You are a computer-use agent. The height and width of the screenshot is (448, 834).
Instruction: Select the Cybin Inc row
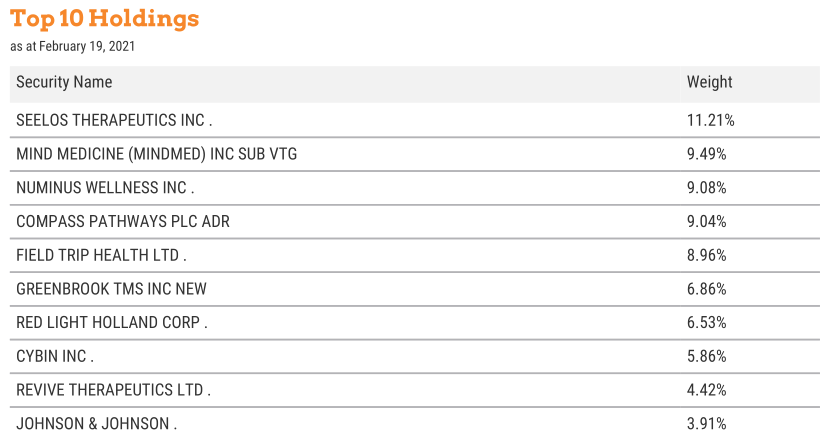(55, 356)
